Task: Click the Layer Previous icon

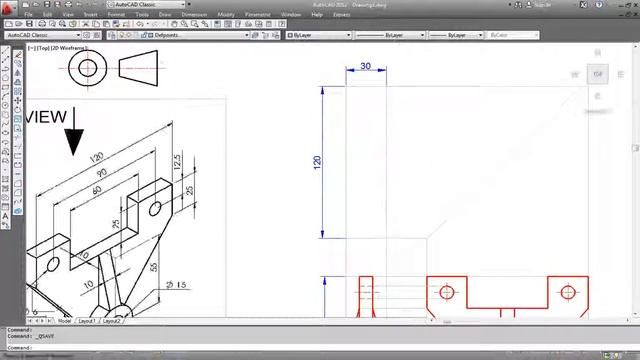Action: pyautogui.click(x=266, y=35)
